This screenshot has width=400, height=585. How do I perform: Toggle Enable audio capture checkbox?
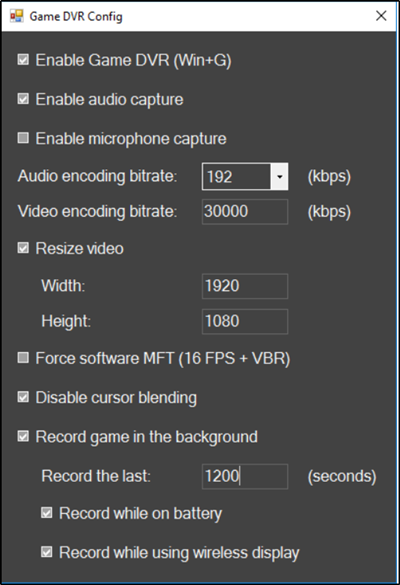23,99
